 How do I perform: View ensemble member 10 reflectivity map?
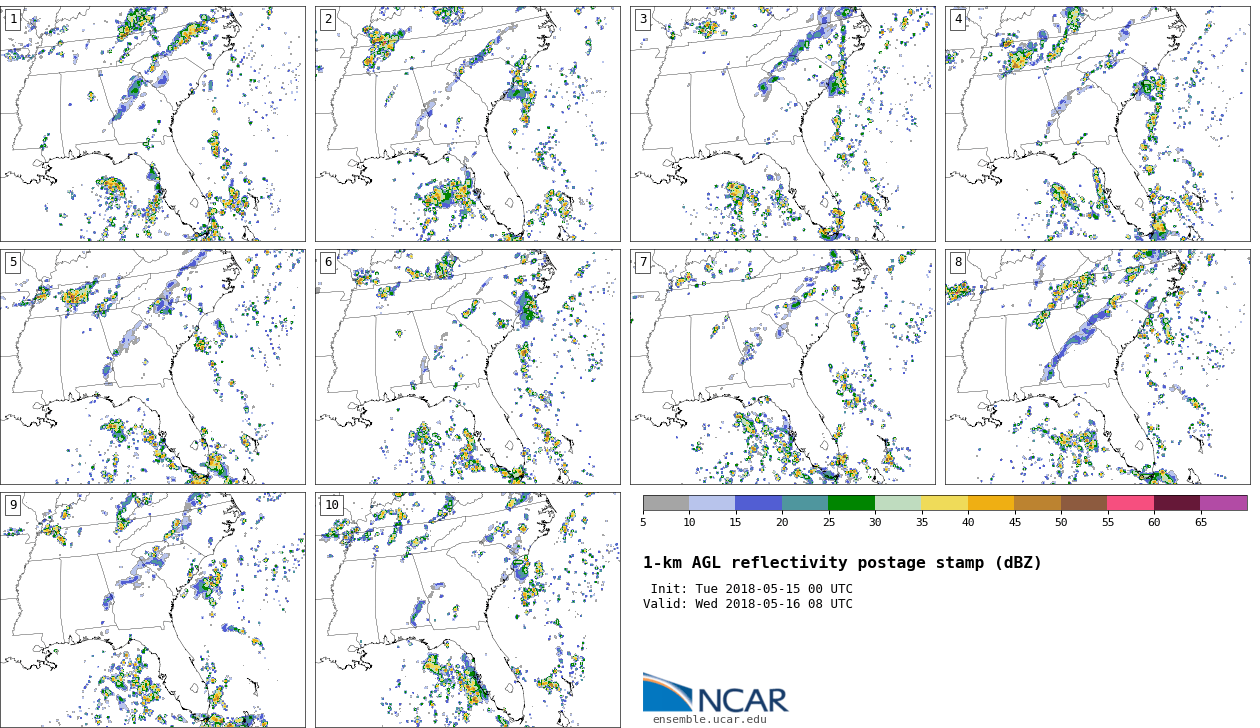point(467,609)
